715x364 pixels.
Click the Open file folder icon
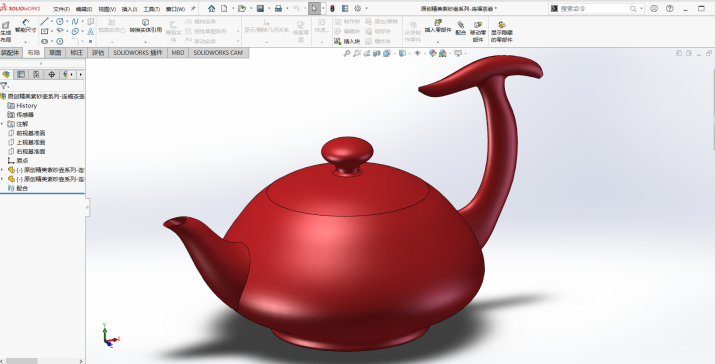pyautogui.click(x=242, y=8)
